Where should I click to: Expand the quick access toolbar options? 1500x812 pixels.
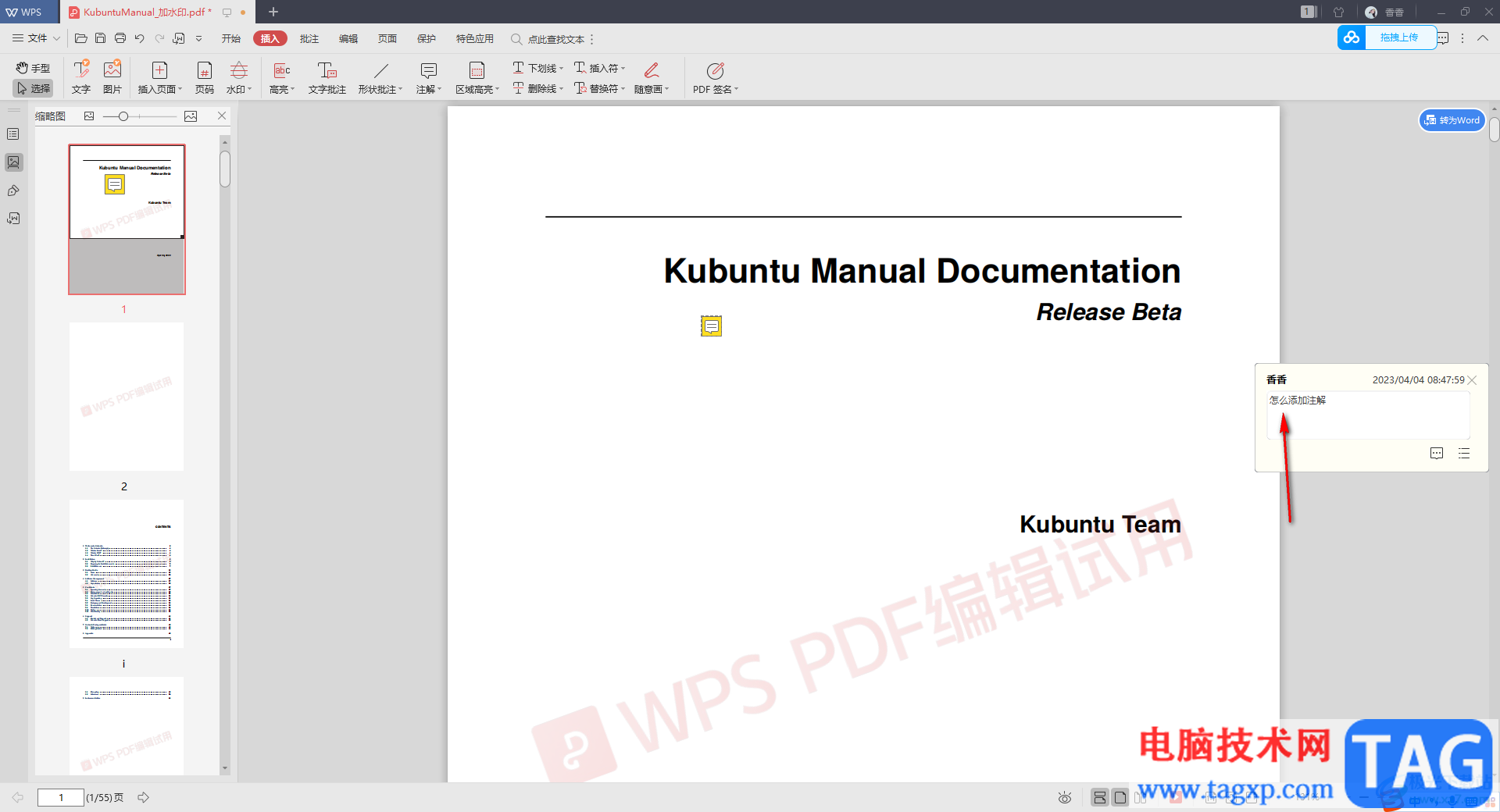pos(198,38)
